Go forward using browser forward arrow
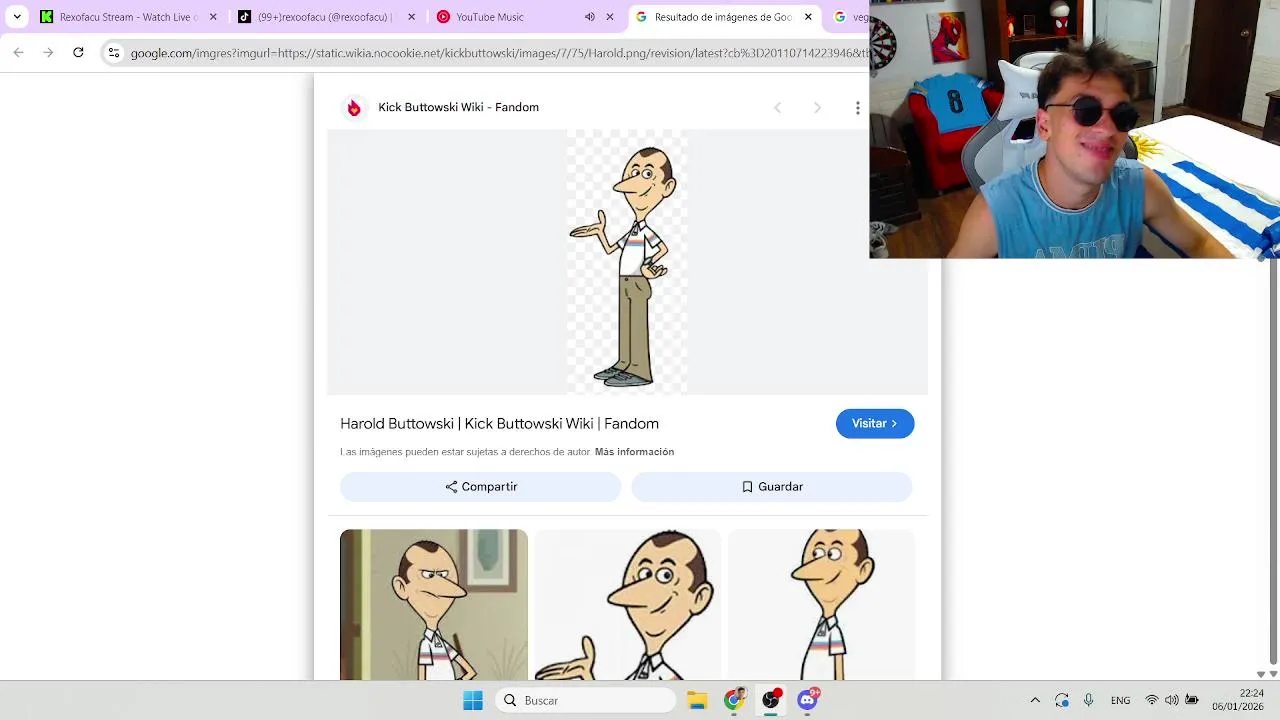The image size is (1280, 720). (48, 52)
